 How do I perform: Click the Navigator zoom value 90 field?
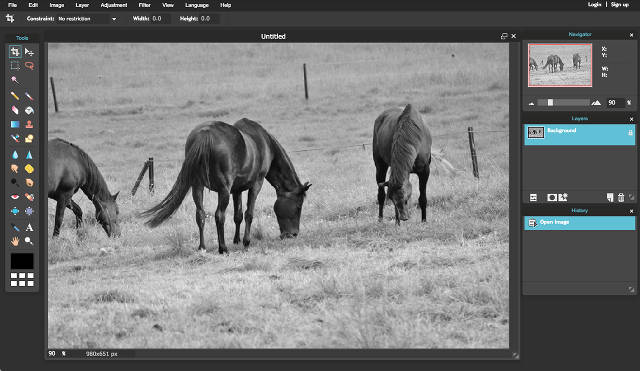(x=614, y=102)
